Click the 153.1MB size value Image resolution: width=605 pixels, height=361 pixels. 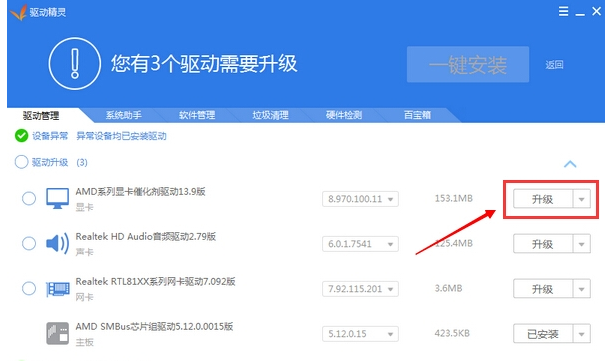click(453, 198)
